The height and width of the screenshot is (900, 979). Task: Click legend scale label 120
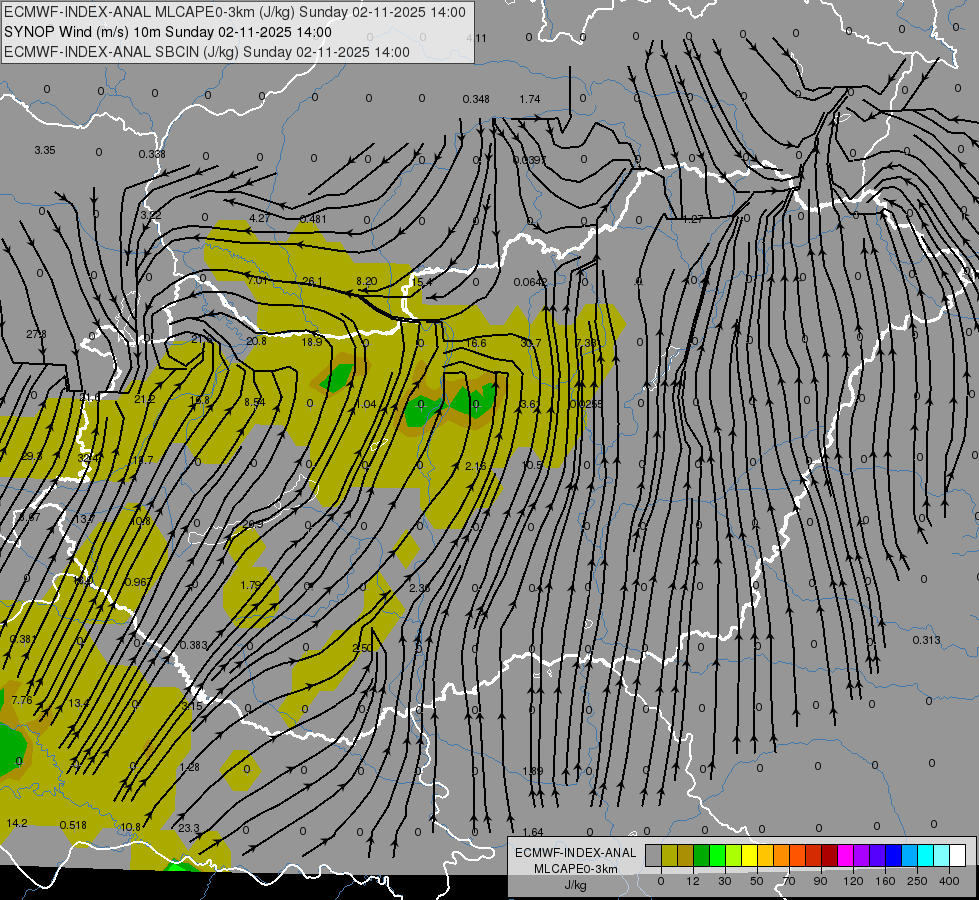pyautogui.click(x=853, y=881)
